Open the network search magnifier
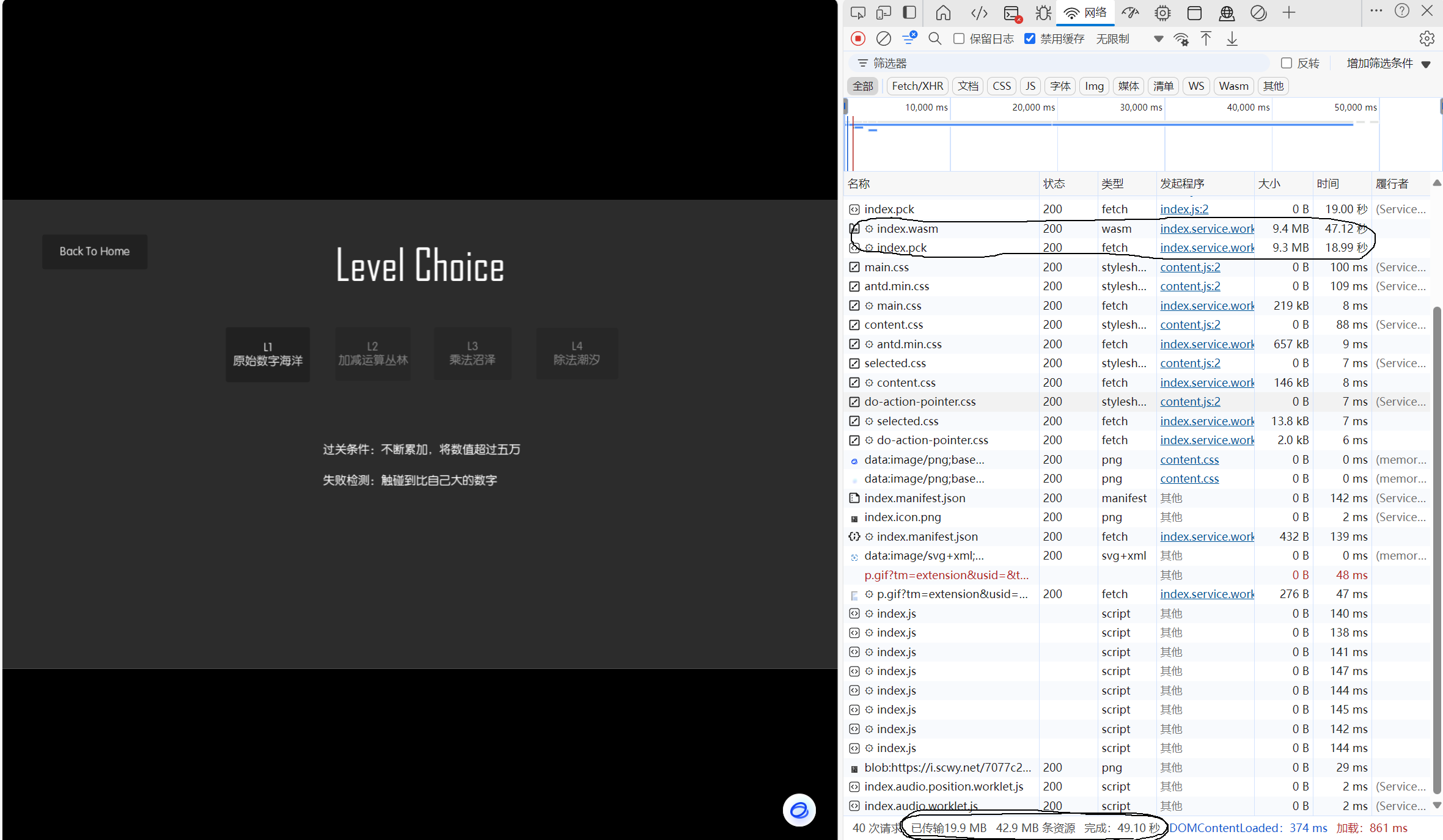Image resolution: width=1443 pixels, height=840 pixels. pos(934,38)
